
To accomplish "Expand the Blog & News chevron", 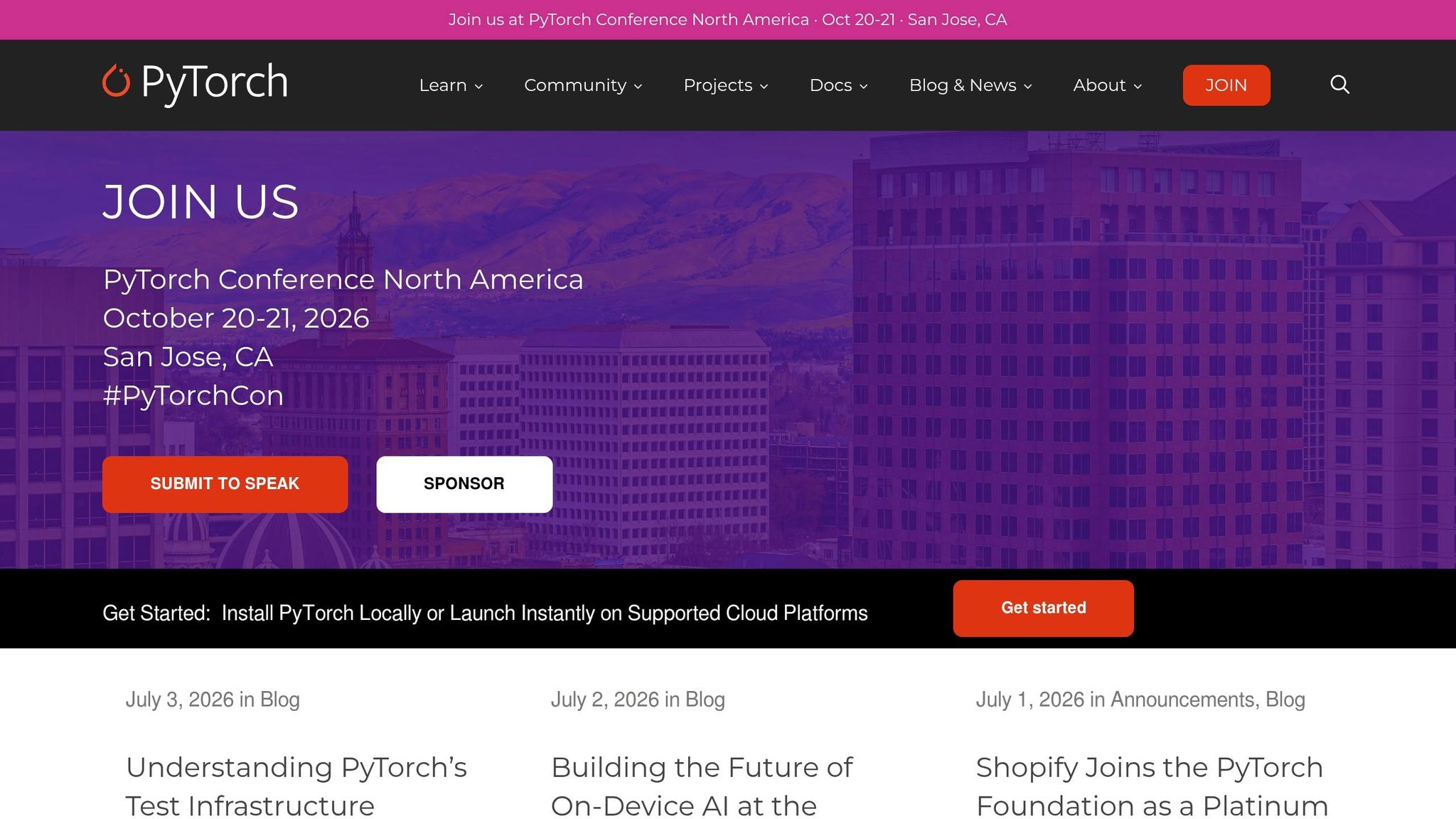I will pyautogui.click(x=1027, y=86).
